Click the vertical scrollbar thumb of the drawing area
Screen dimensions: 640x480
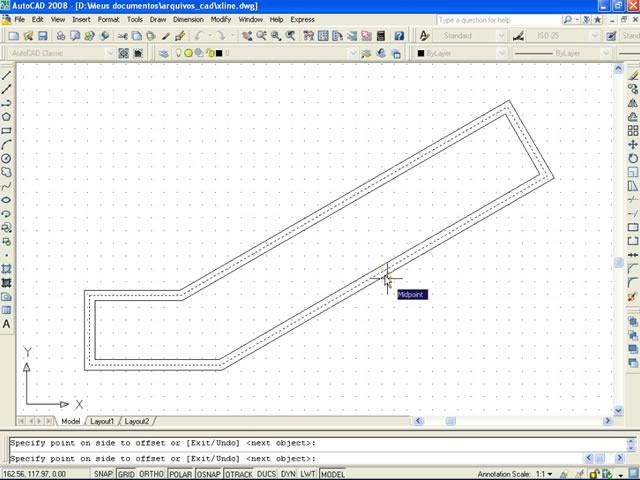coord(619,263)
